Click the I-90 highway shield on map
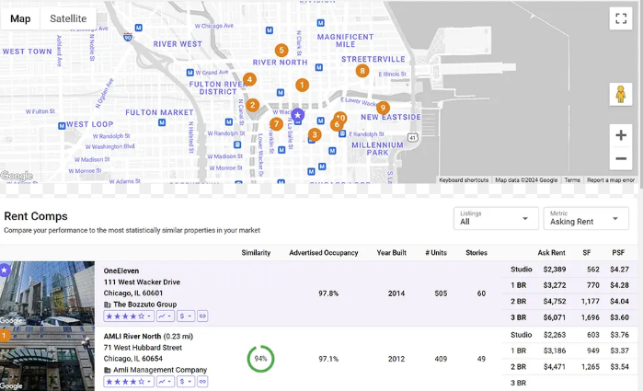This screenshot has height=391, width=643. pos(128,37)
